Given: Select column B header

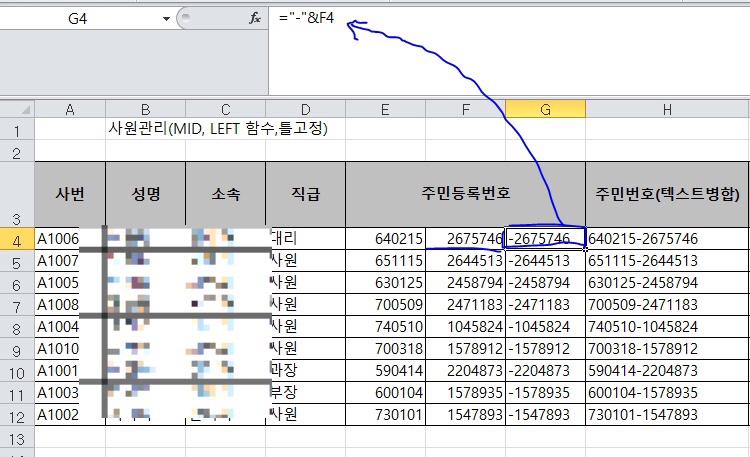Looking at the screenshot, I should [145, 110].
